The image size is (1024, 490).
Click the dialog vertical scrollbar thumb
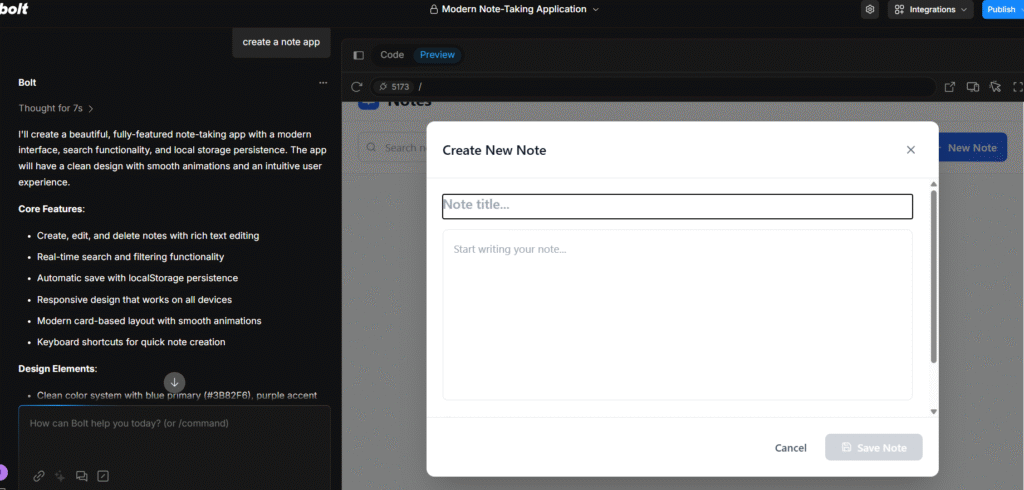pos(933,276)
